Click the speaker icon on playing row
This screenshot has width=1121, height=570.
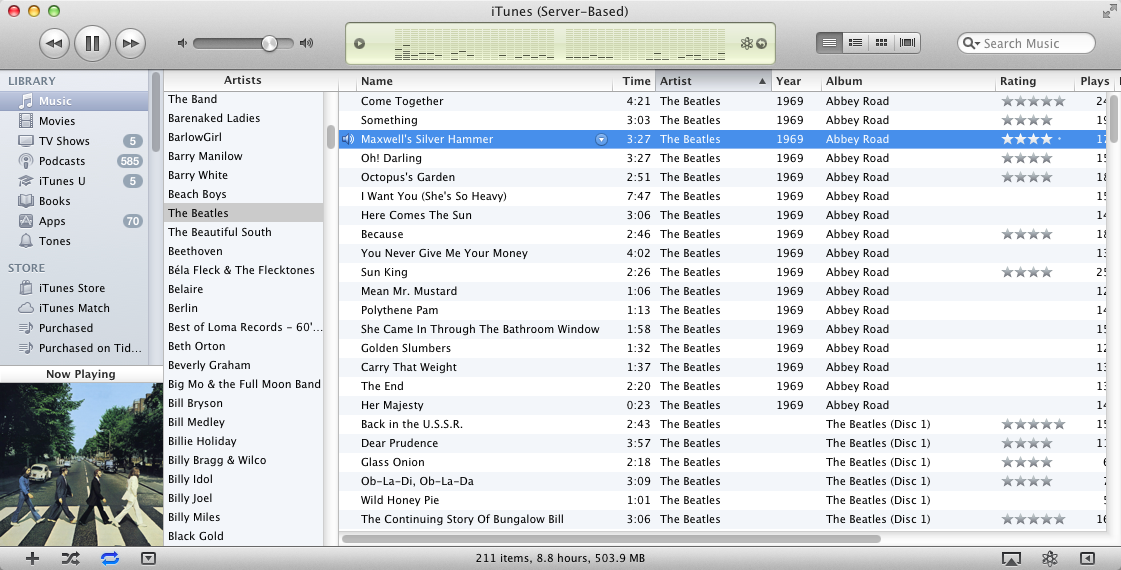(x=348, y=139)
